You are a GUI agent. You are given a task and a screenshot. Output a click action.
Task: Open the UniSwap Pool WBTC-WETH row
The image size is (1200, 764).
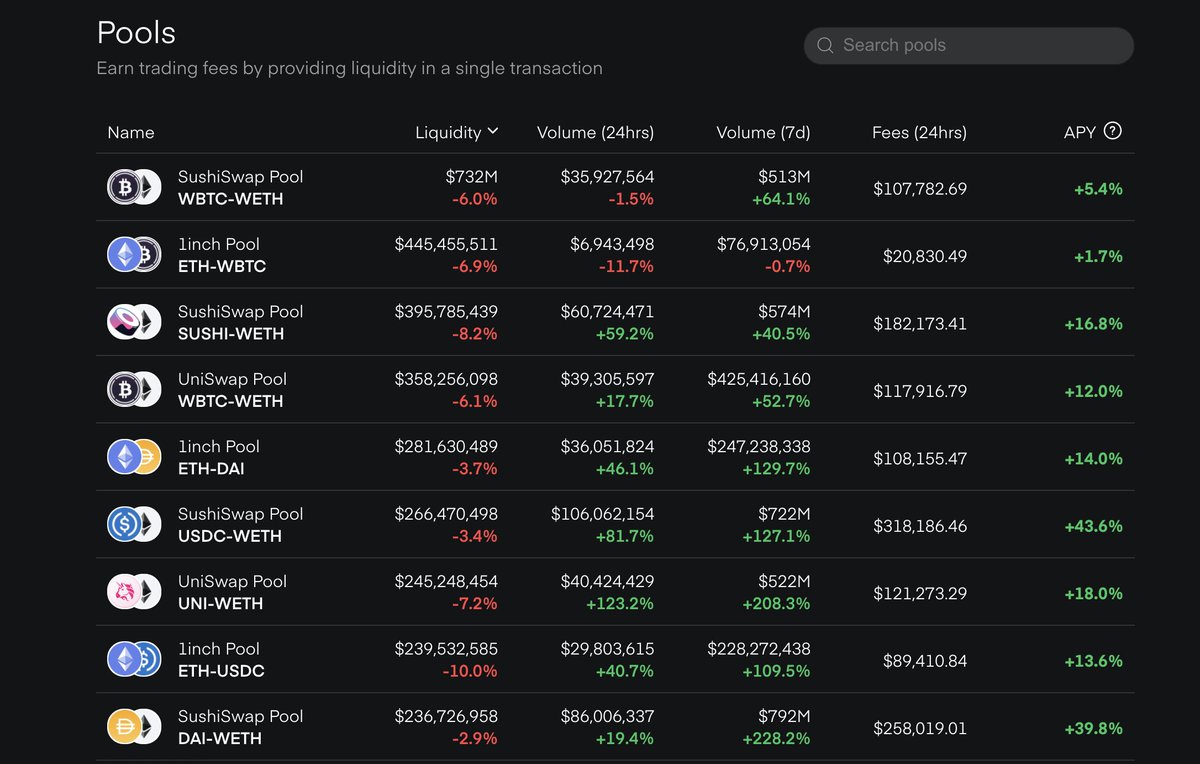coord(615,390)
